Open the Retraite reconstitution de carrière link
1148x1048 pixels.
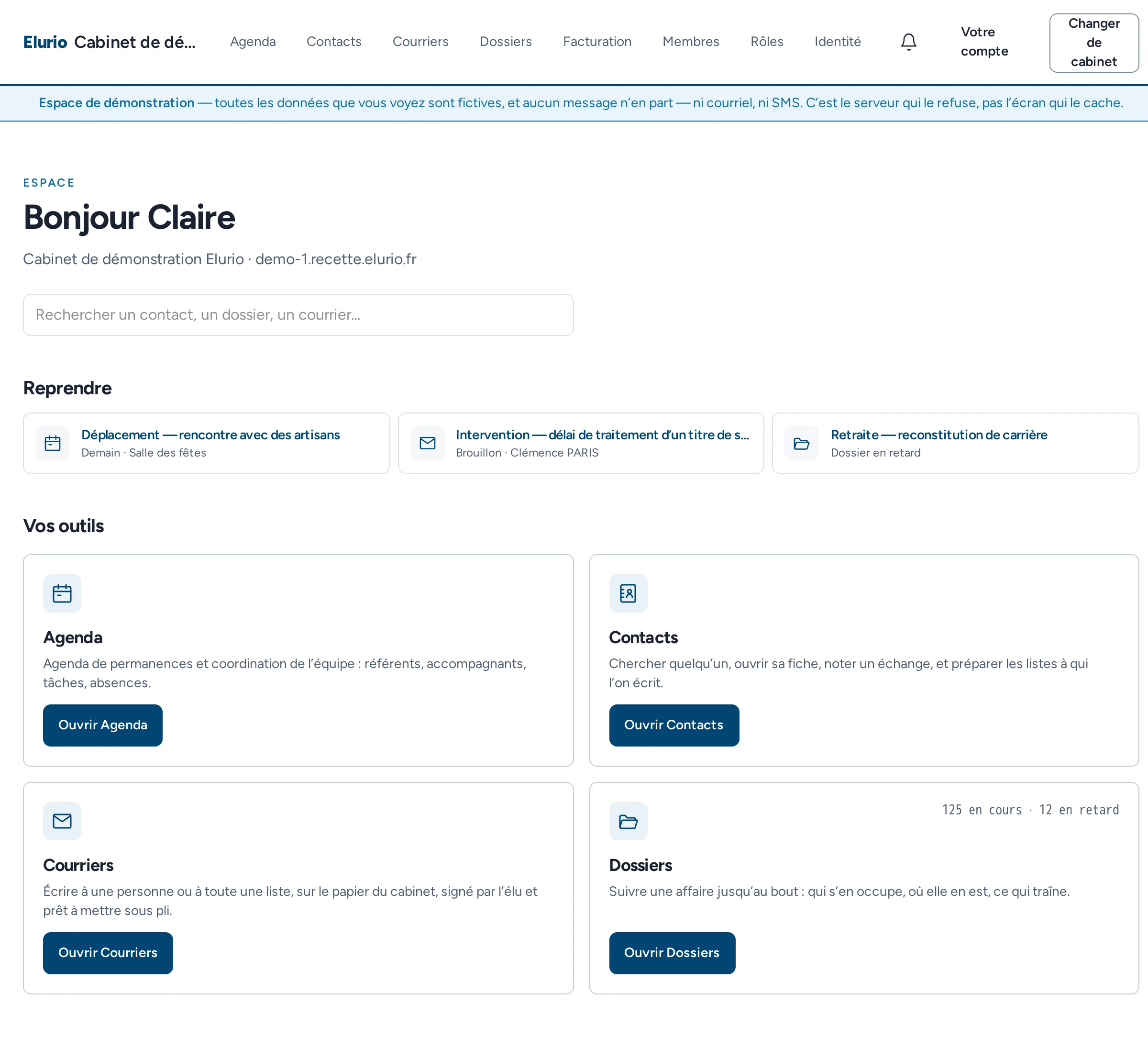938,435
